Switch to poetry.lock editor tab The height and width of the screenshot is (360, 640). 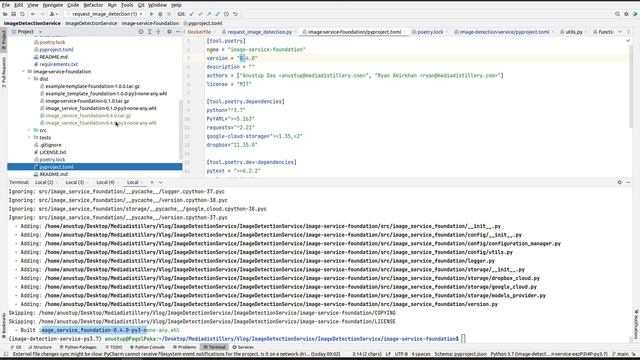tap(430, 32)
